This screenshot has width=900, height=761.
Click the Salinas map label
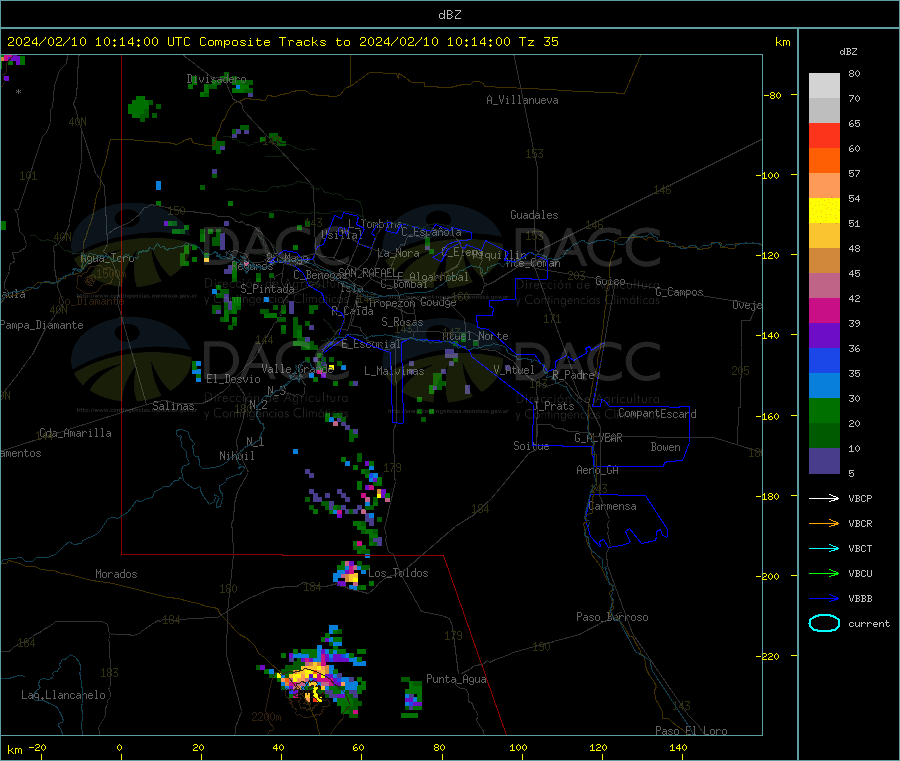[173, 406]
